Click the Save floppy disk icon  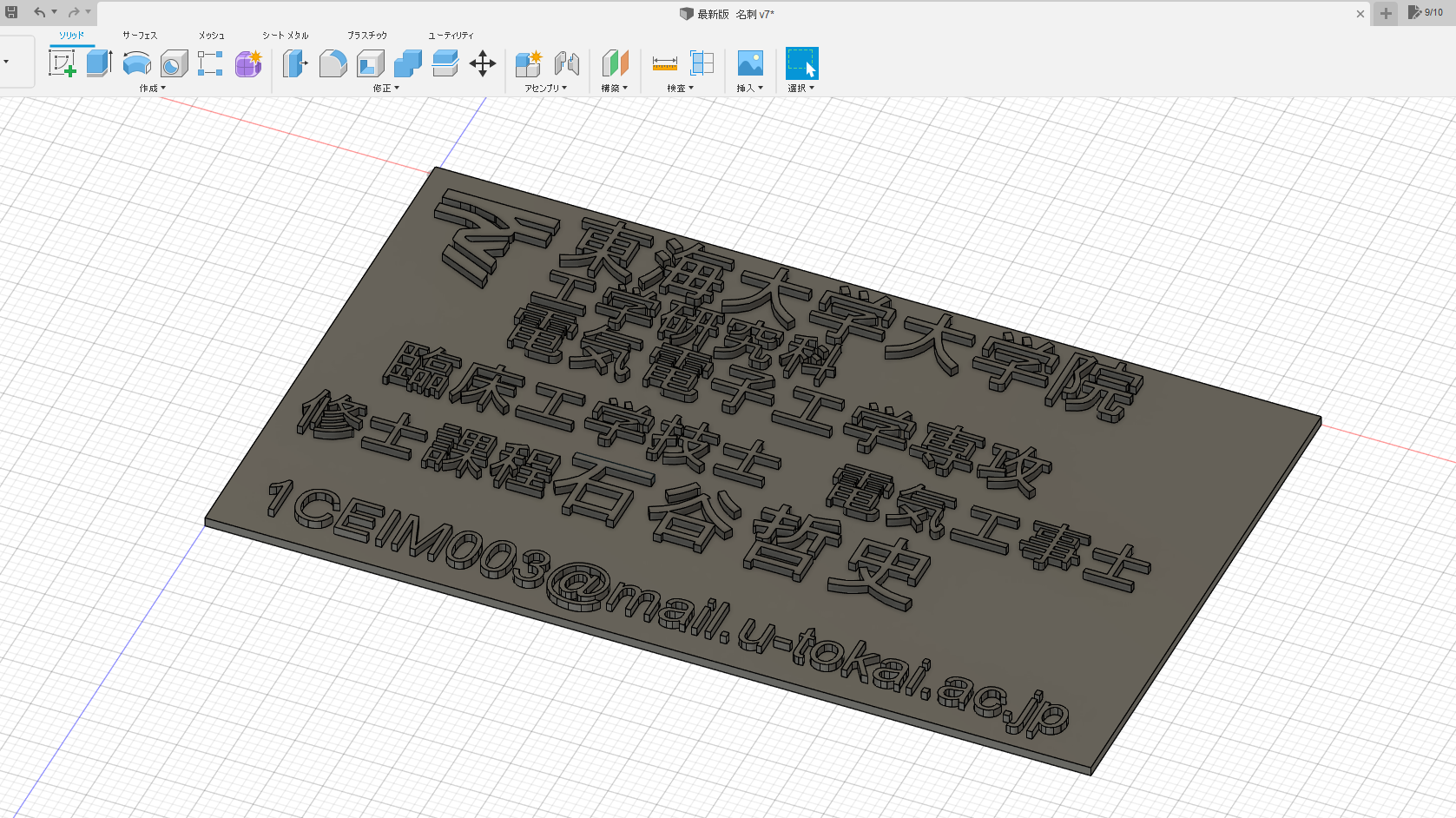[x=12, y=12]
